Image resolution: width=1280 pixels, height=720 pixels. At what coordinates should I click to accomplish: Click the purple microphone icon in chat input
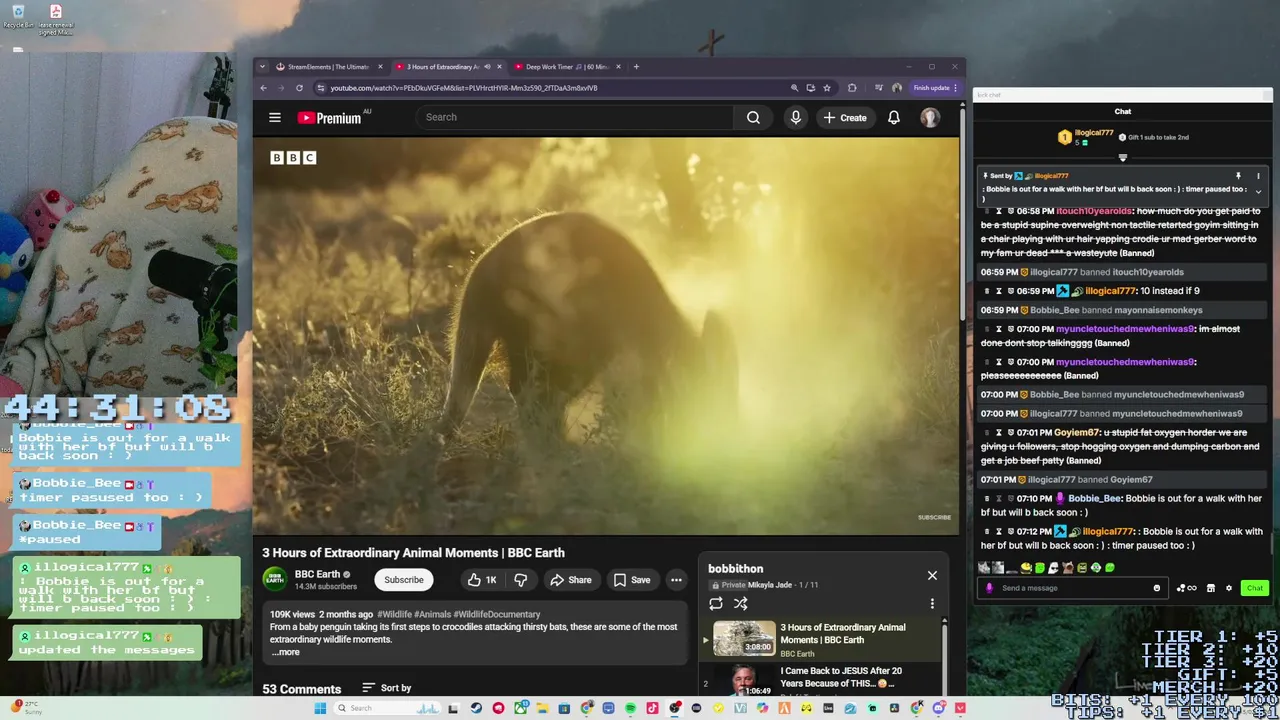pyautogui.click(x=989, y=588)
